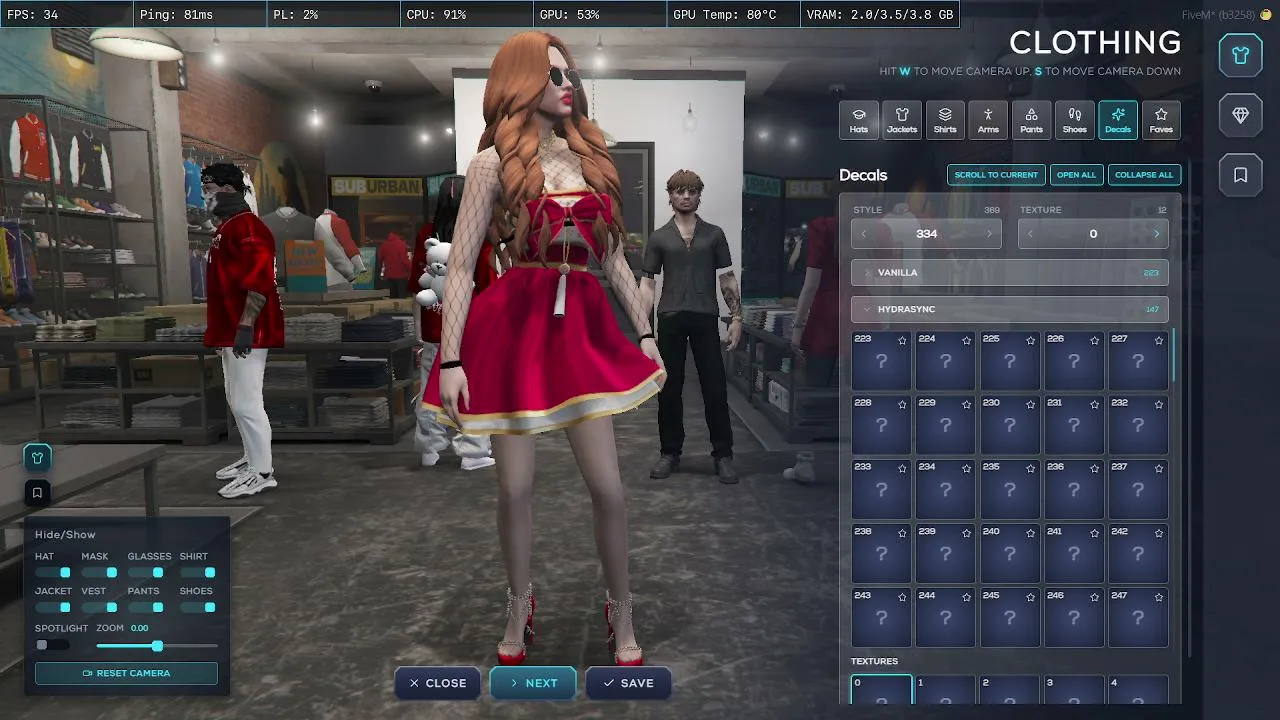Viewport: 1280px width, 720px height.
Task: Toggle MASK visibility switch
Action: tap(100, 572)
